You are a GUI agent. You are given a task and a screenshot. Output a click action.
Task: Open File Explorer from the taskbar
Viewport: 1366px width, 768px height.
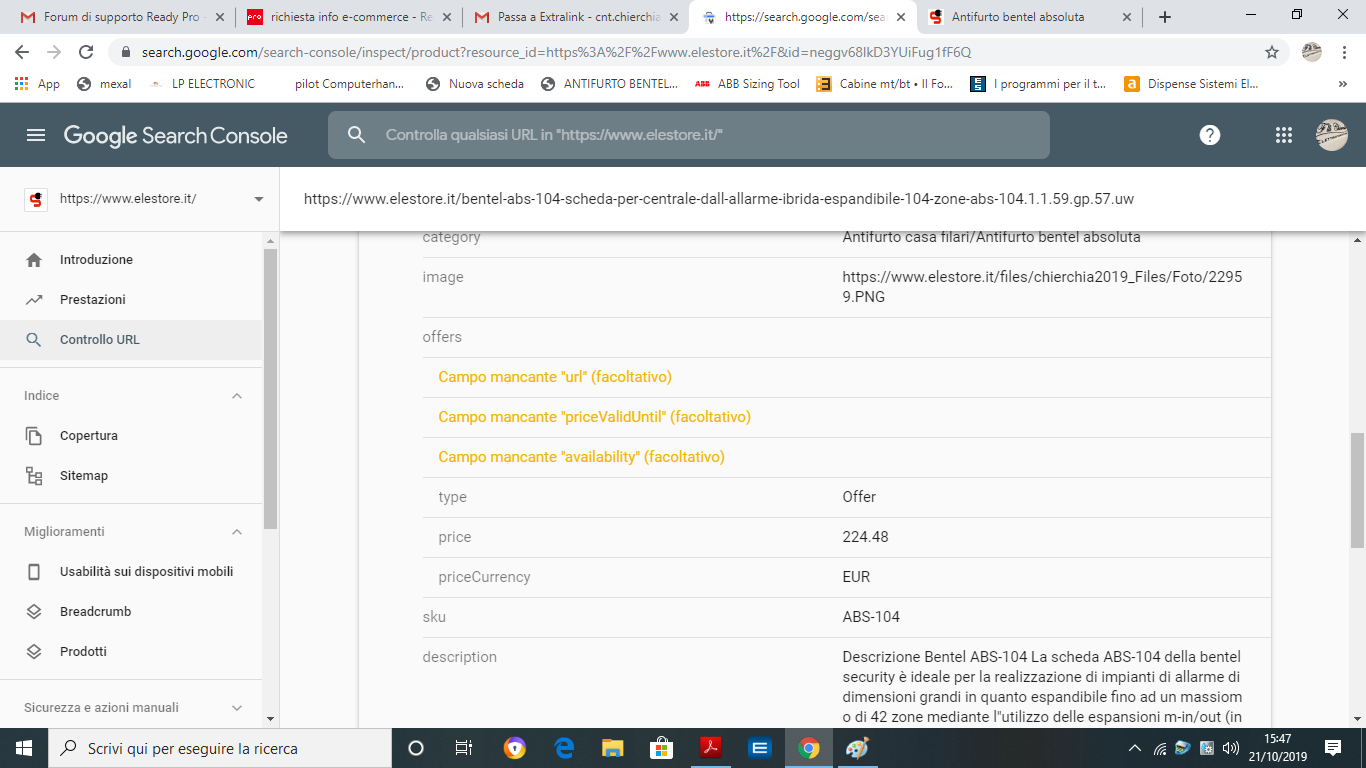[613, 748]
